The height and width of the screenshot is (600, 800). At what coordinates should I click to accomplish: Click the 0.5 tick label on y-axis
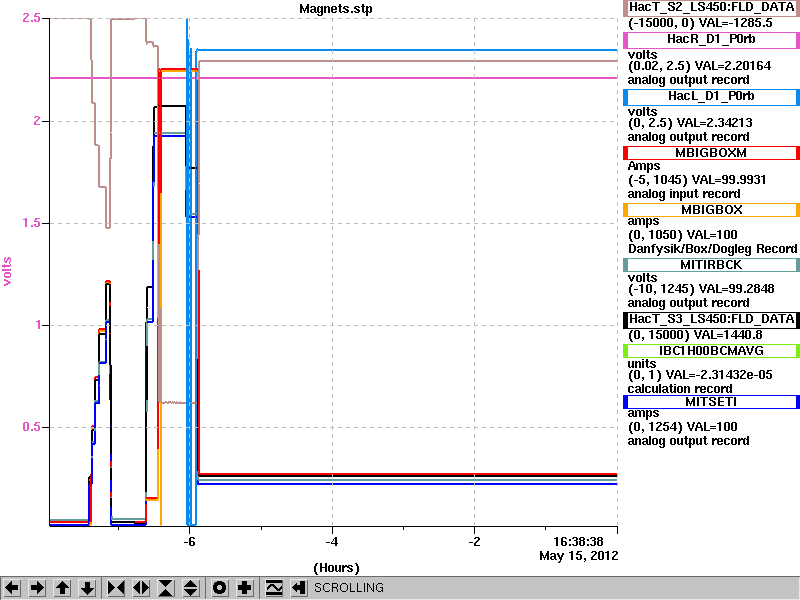click(32, 427)
